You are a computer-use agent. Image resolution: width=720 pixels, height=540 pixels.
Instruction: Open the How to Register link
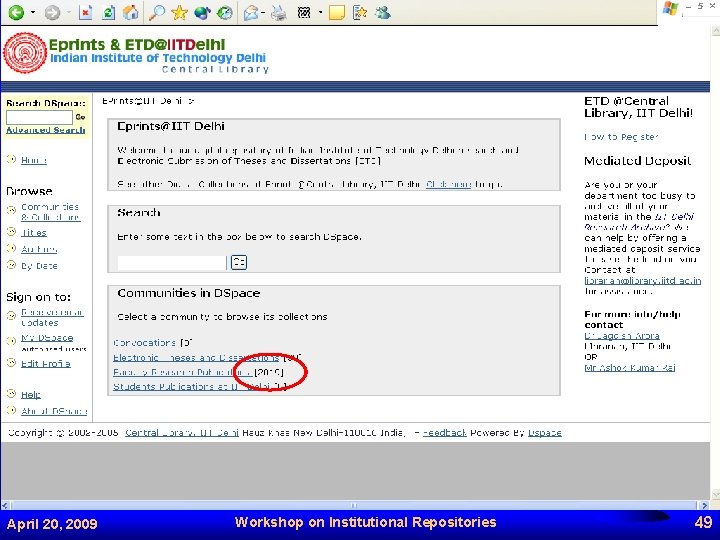(621, 137)
